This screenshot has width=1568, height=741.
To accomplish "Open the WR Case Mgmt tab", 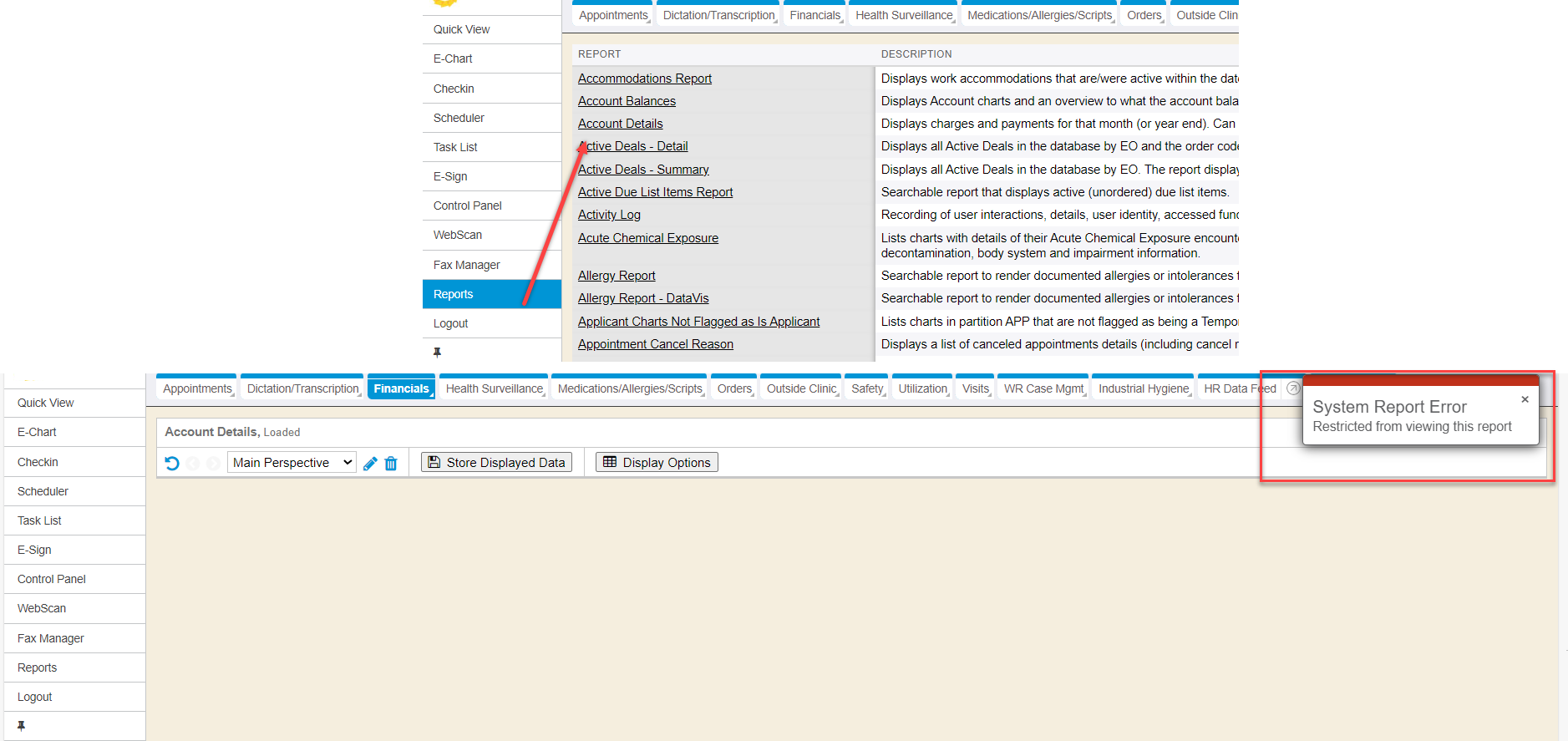I will [x=1043, y=388].
